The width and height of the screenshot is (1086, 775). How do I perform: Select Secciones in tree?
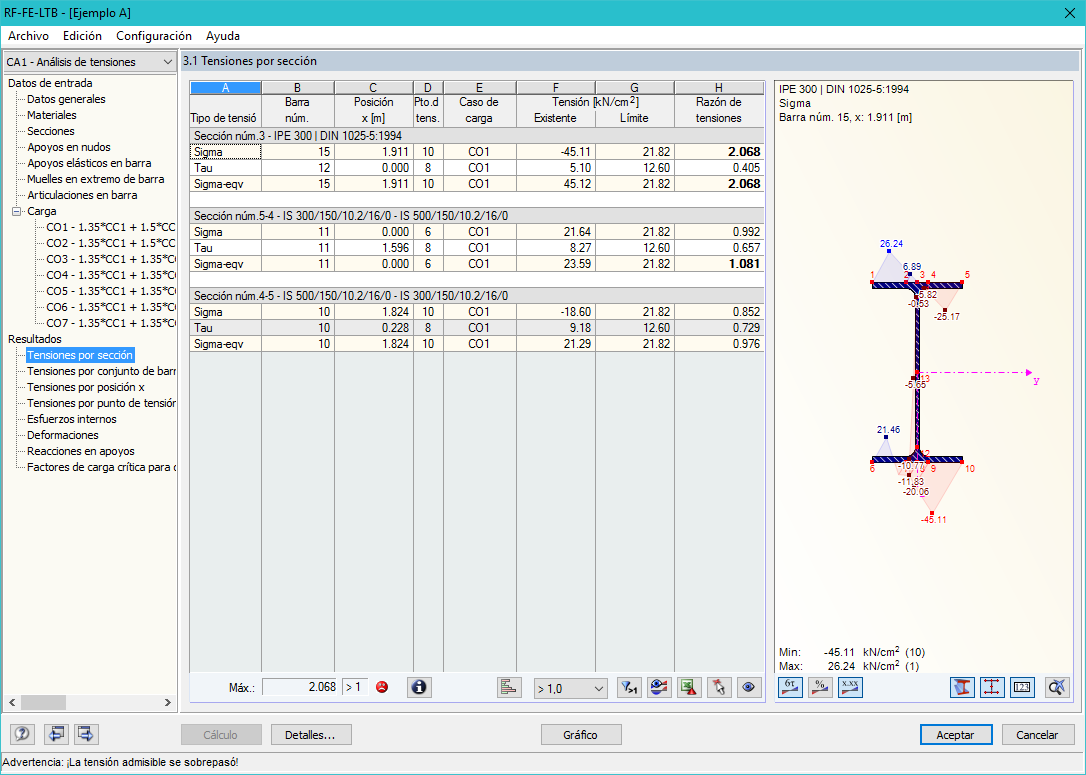click(51, 131)
